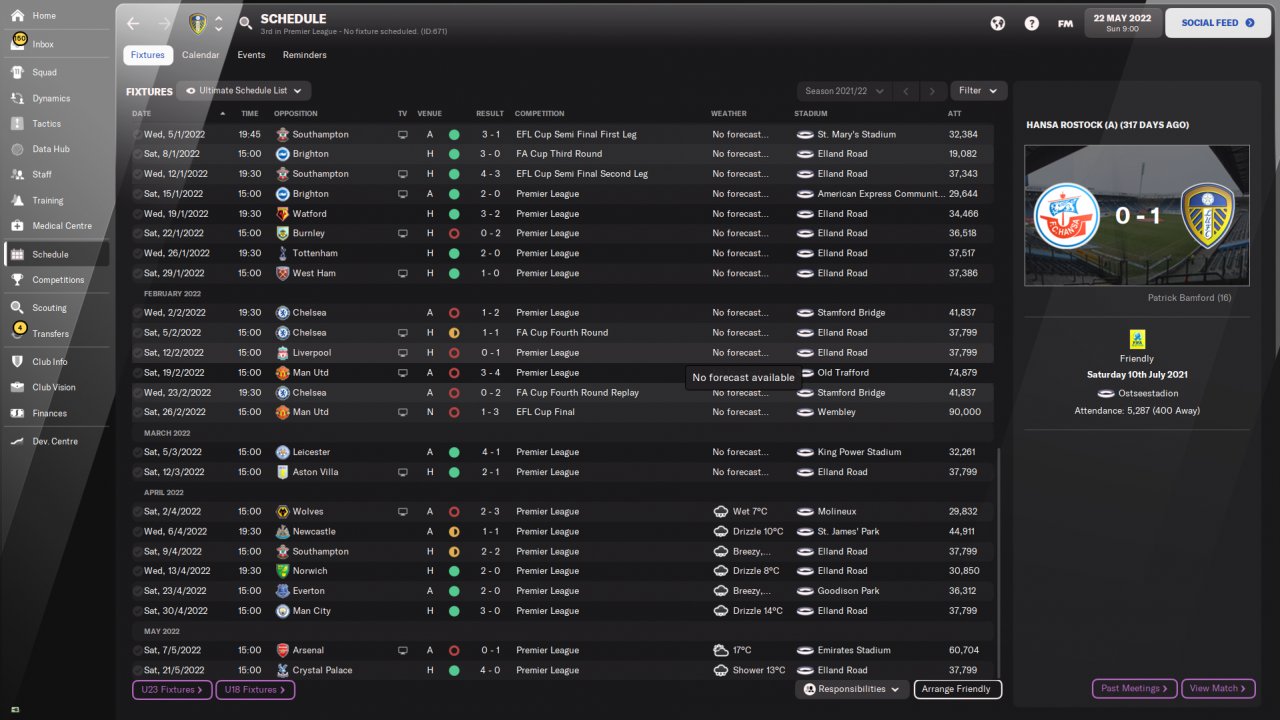The height and width of the screenshot is (720, 1280).
Task: Open Past Meetings
Action: [1134, 689]
